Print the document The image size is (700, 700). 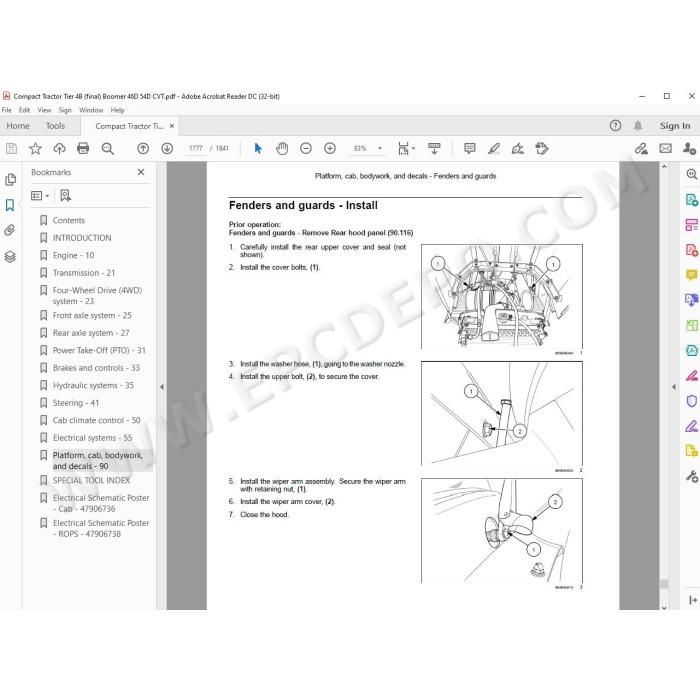(83, 148)
